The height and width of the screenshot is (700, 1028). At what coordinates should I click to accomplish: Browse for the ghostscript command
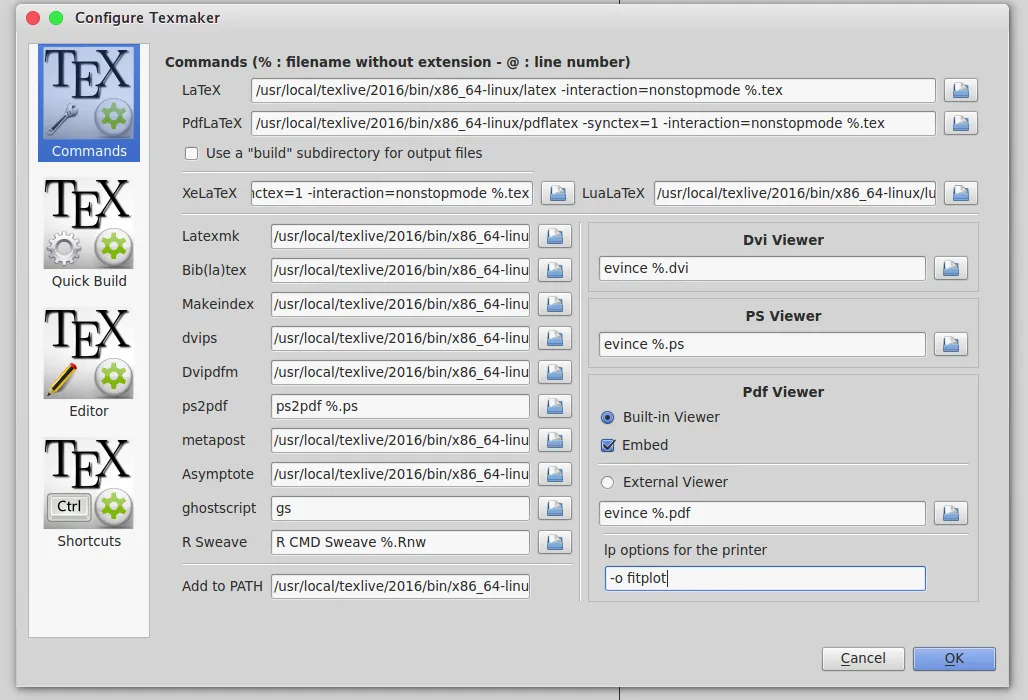click(555, 508)
